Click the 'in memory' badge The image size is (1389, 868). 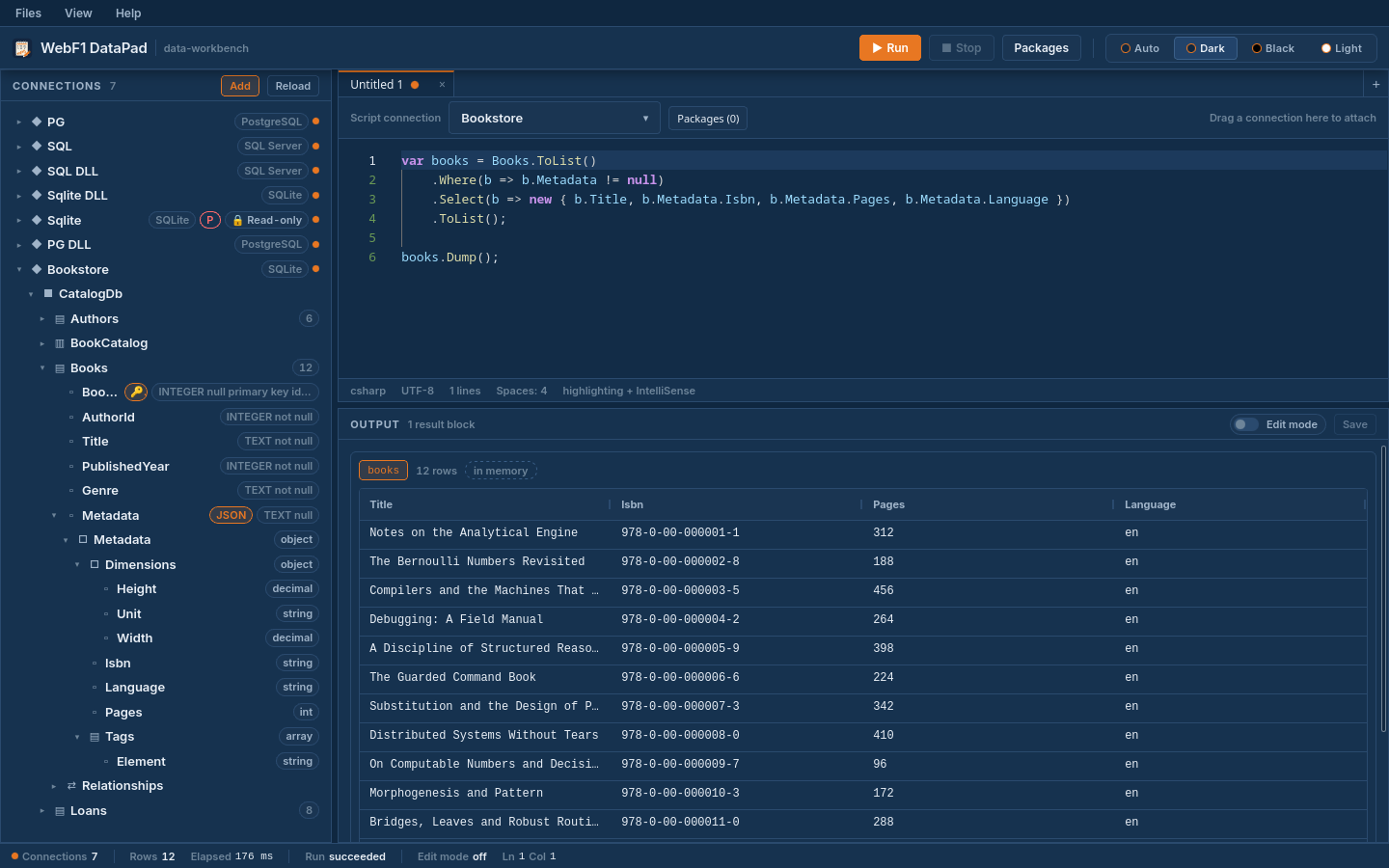click(501, 471)
